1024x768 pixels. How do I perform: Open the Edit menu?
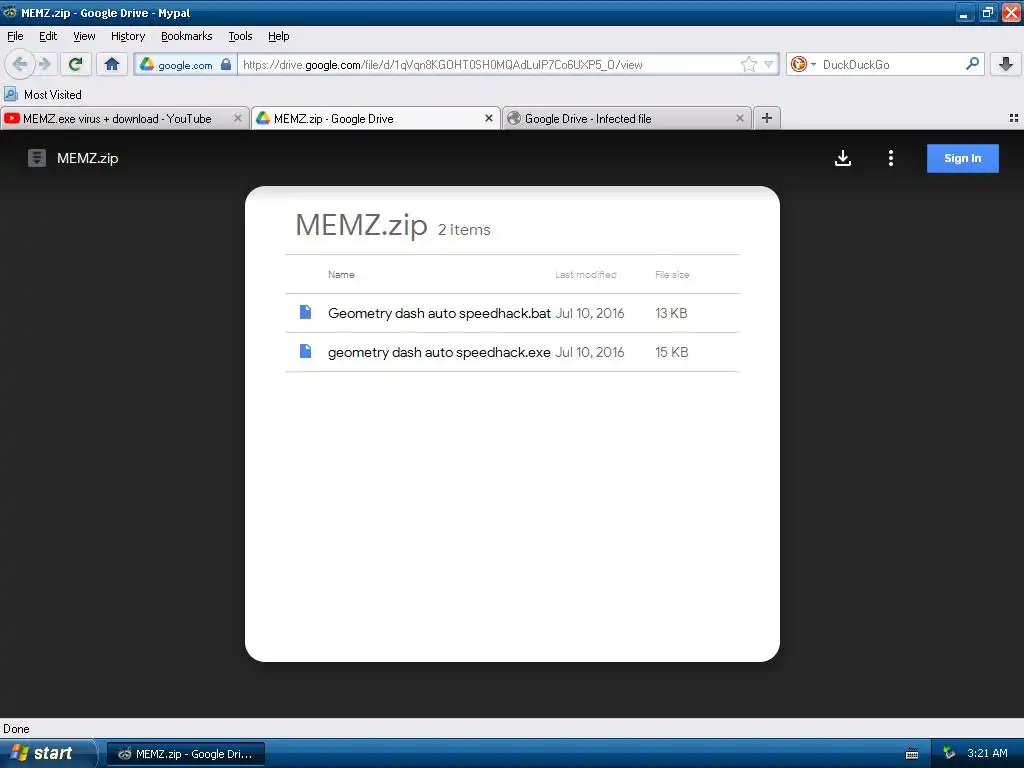click(48, 36)
